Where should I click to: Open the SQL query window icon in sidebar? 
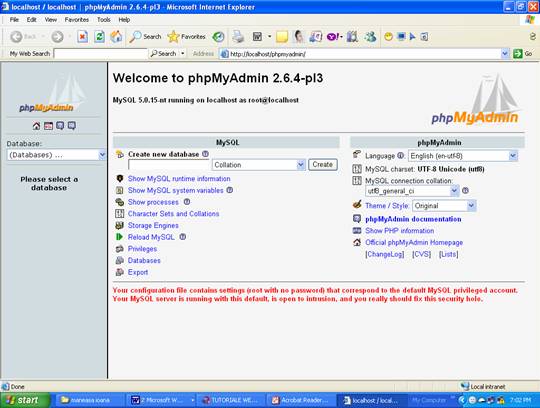coord(48,126)
